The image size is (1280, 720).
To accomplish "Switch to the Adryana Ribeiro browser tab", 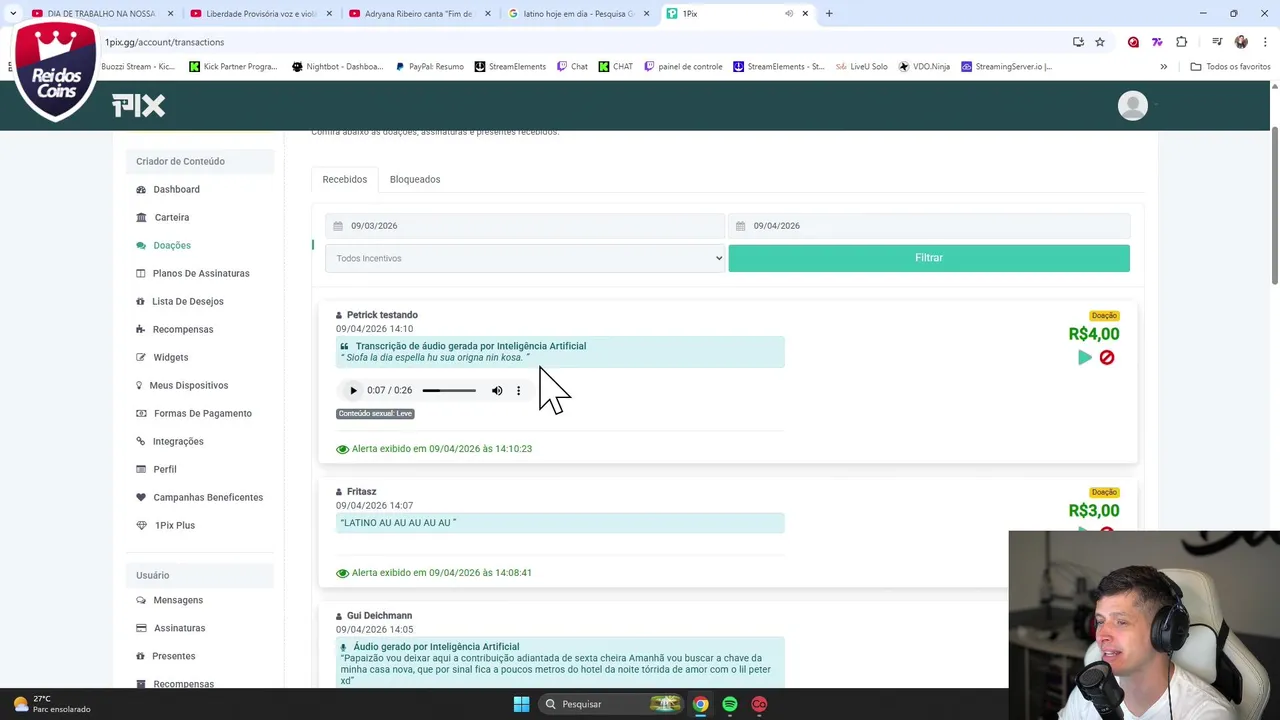I will tap(418, 13).
